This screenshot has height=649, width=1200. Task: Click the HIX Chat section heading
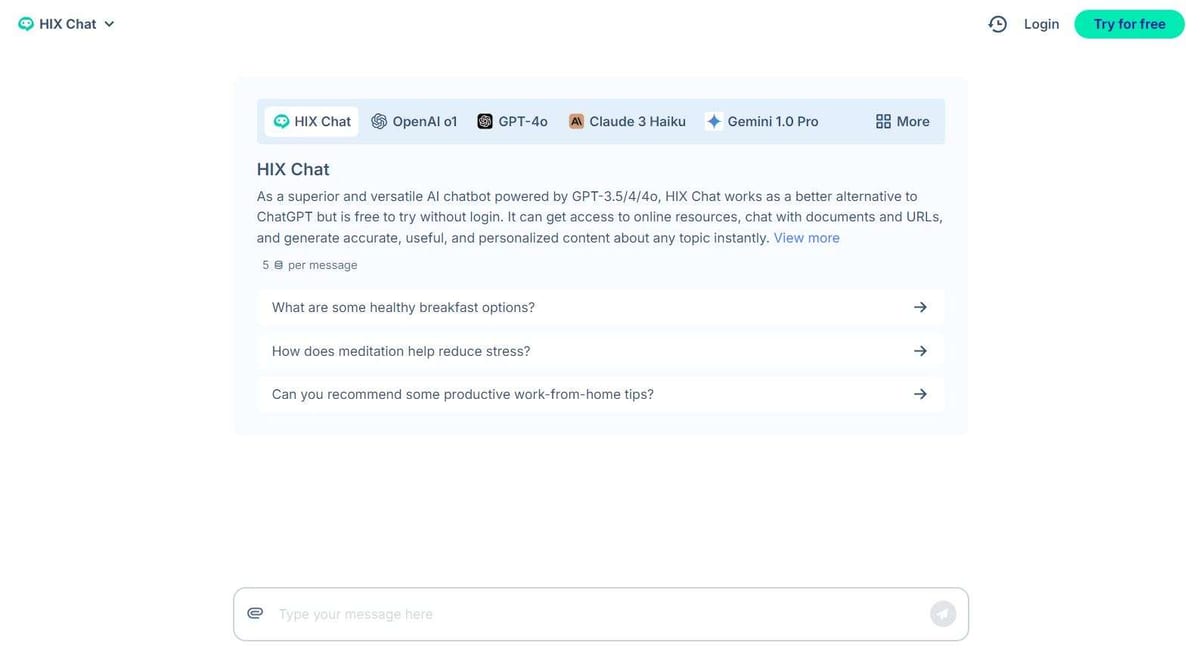293,170
